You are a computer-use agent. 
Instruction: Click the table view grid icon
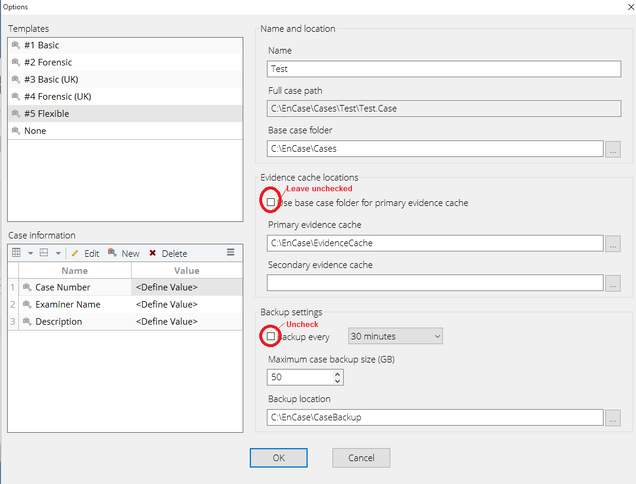pyautogui.click(x=17, y=253)
